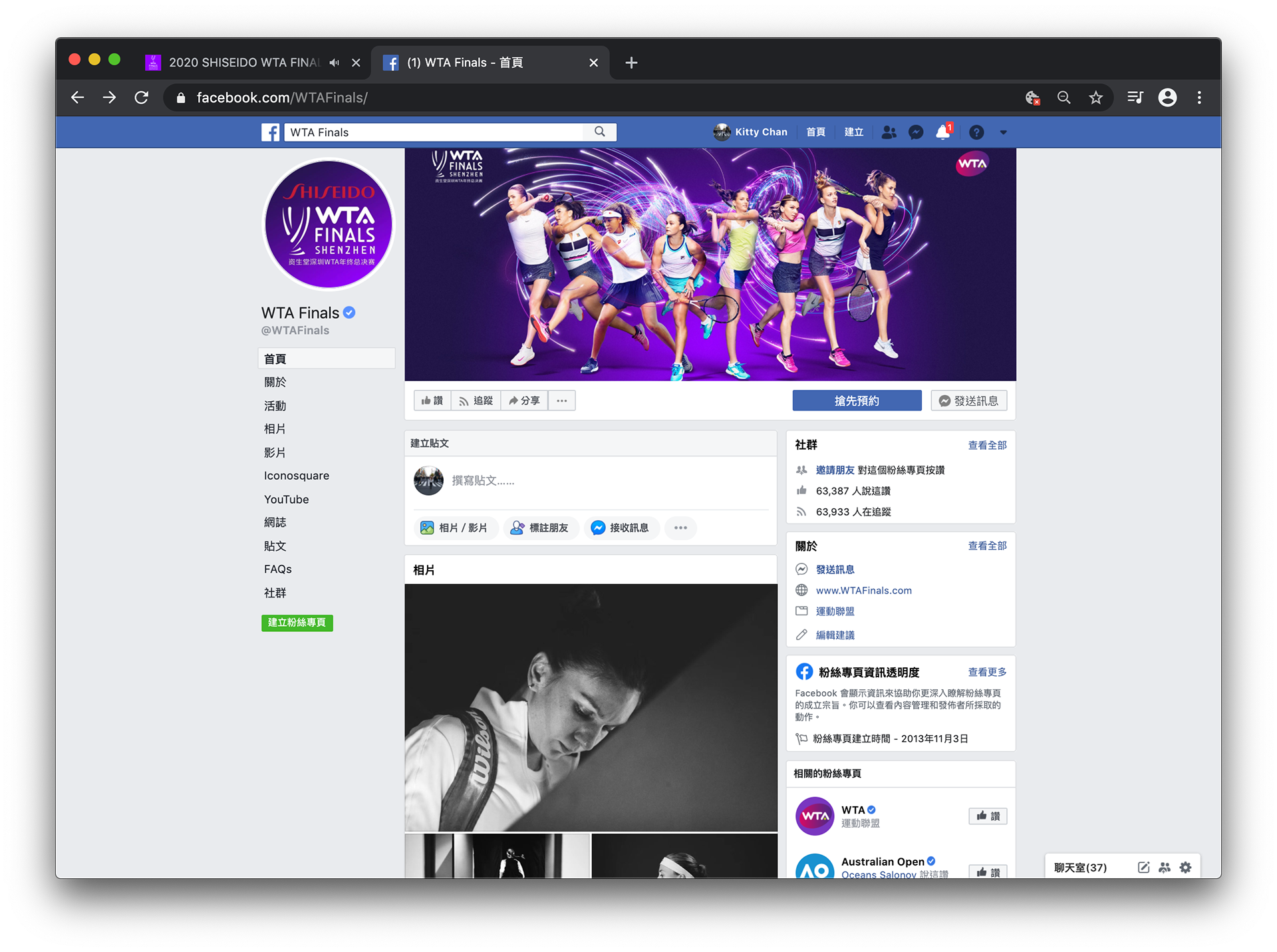The height and width of the screenshot is (952, 1277).
Task: Open www.WTAFinals.com link
Action: click(863, 590)
